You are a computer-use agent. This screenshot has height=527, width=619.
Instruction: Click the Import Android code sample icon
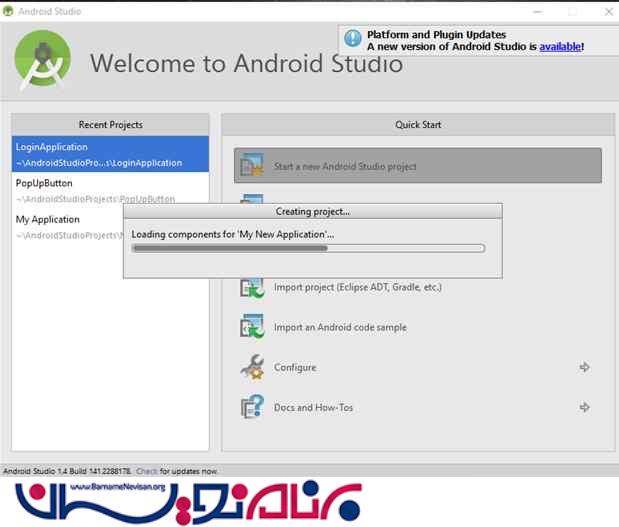click(x=252, y=326)
